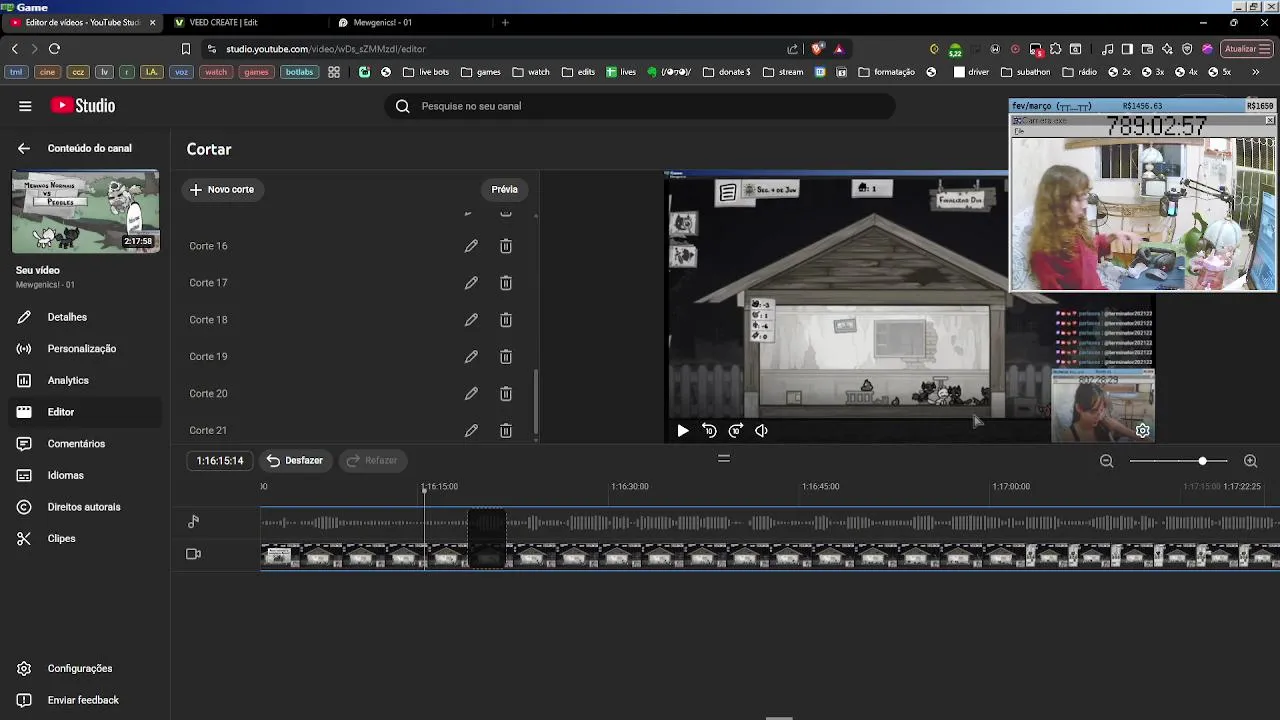Expand the 'edits' bookmark folder
This screenshot has width=1280, height=720.
pyautogui.click(x=579, y=72)
